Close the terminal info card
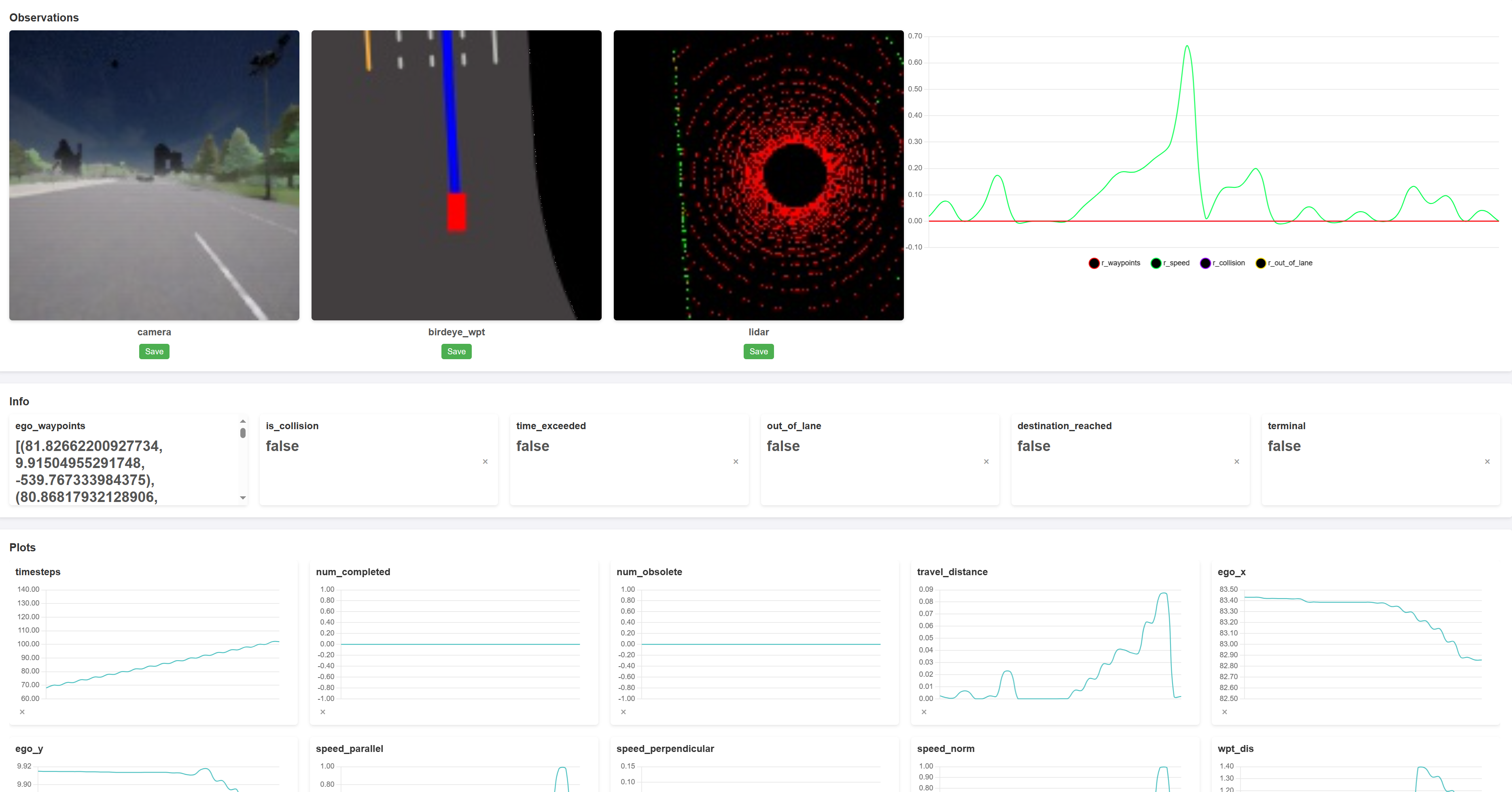Viewport: 1512px width, 792px height. coord(1487,462)
